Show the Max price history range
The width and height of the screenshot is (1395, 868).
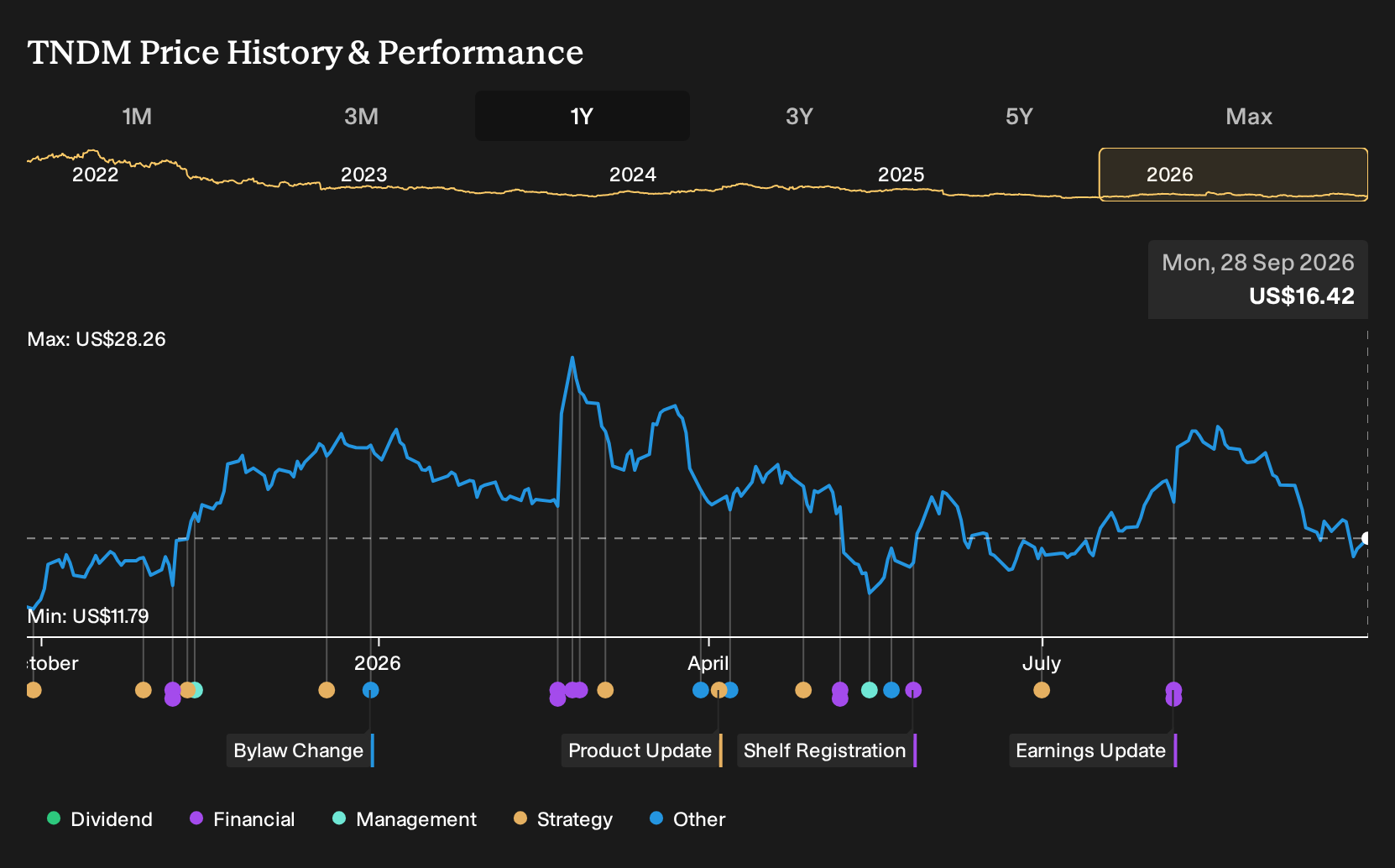[x=1249, y=116]
